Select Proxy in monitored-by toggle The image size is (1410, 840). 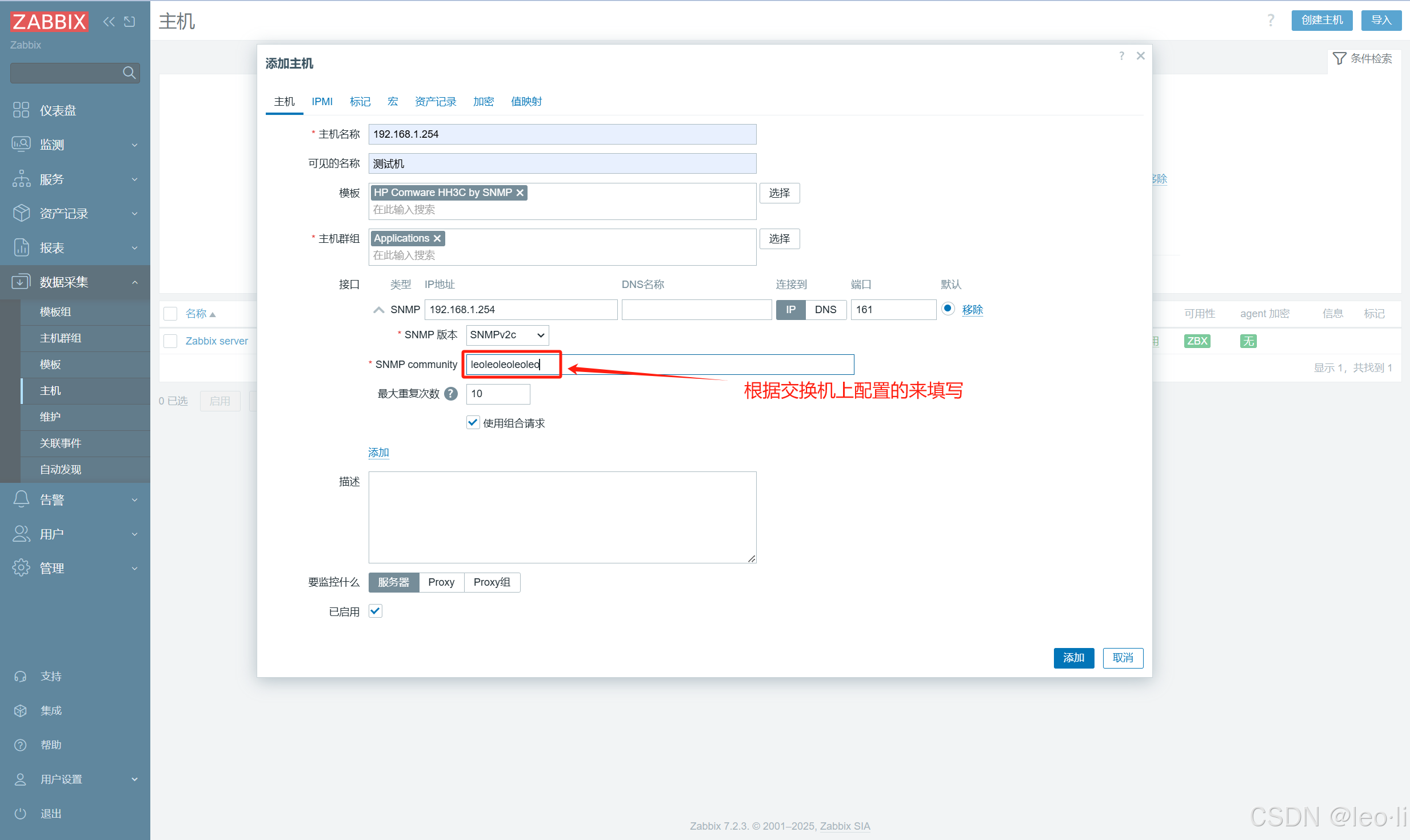tap(441, 582)
